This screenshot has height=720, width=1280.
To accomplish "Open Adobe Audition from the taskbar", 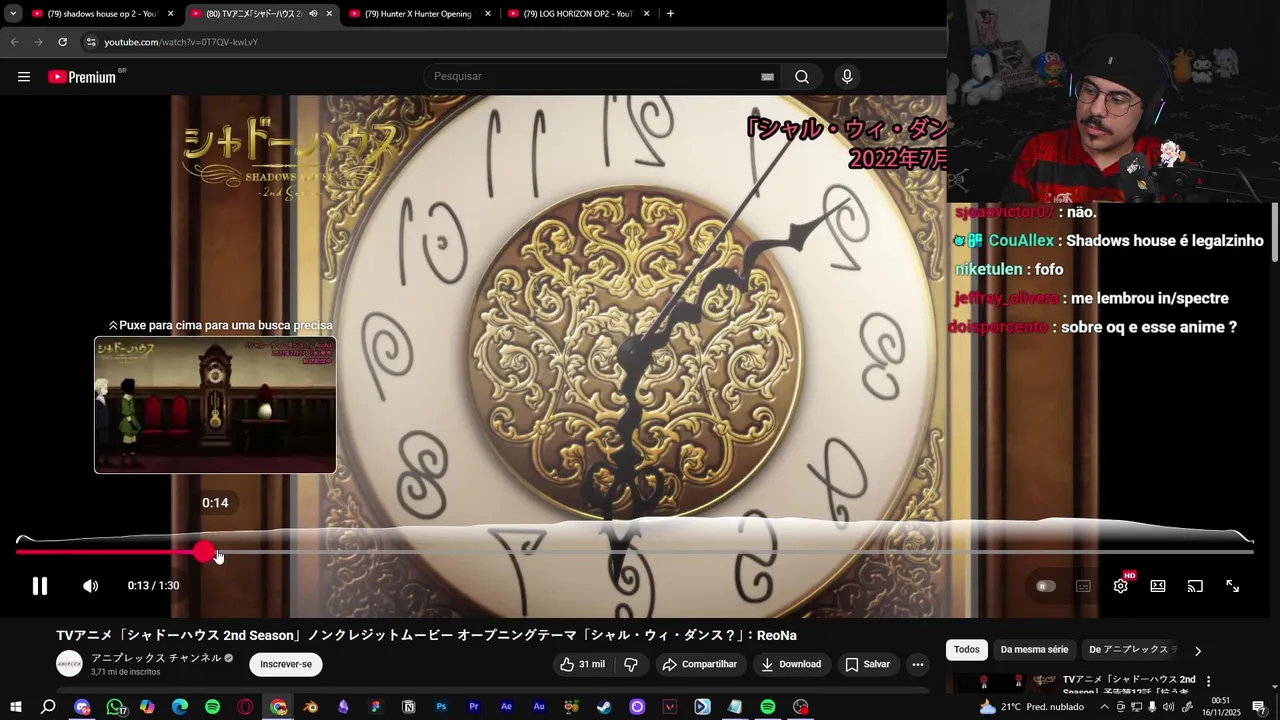I will click(x=539, y=707).
